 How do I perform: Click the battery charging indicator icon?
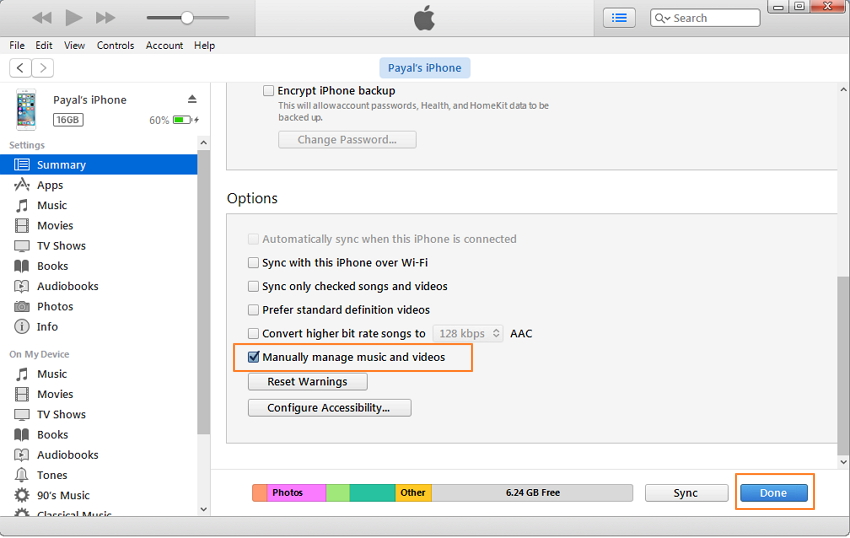pos(185,120)
